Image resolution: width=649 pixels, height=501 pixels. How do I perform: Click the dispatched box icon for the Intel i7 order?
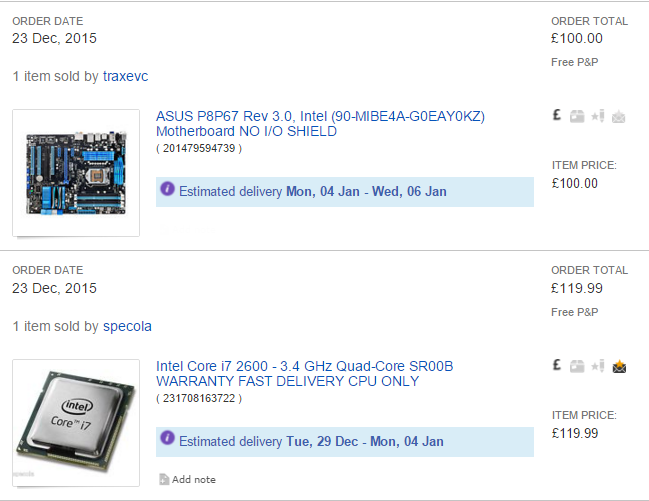577,367
